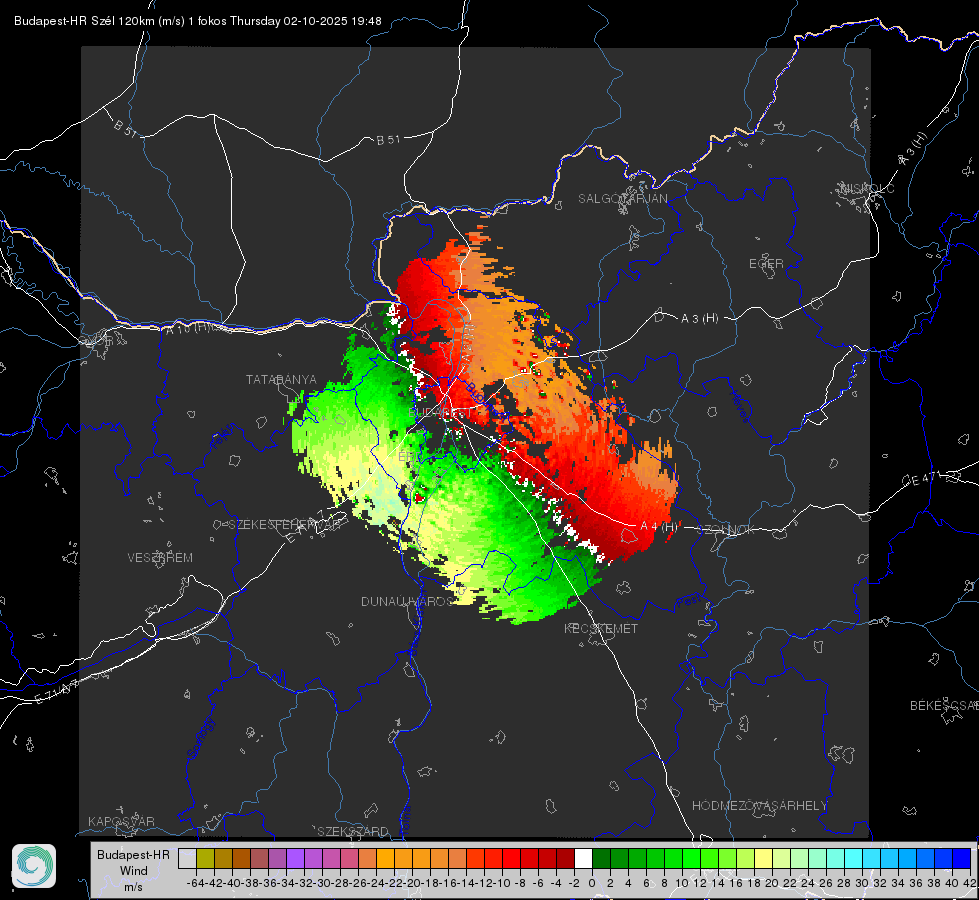Select the dark green swatch between 0 and 2

pyautogui.click(x=601, y=858)
